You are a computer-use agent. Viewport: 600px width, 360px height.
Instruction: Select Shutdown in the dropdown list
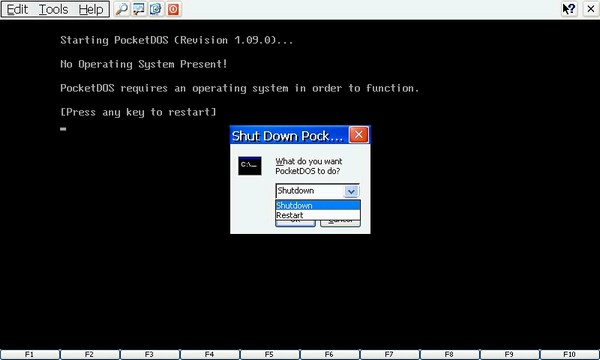click(318, 205)
